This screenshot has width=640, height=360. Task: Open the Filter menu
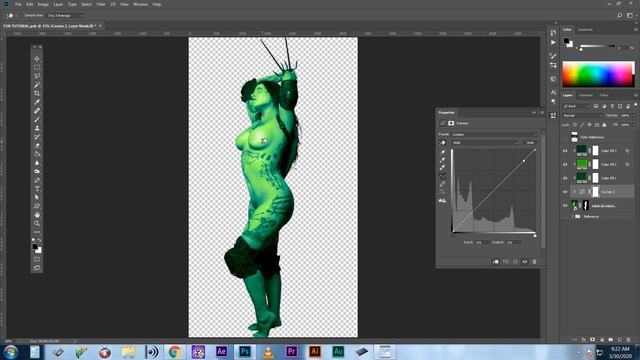[101, 4]
